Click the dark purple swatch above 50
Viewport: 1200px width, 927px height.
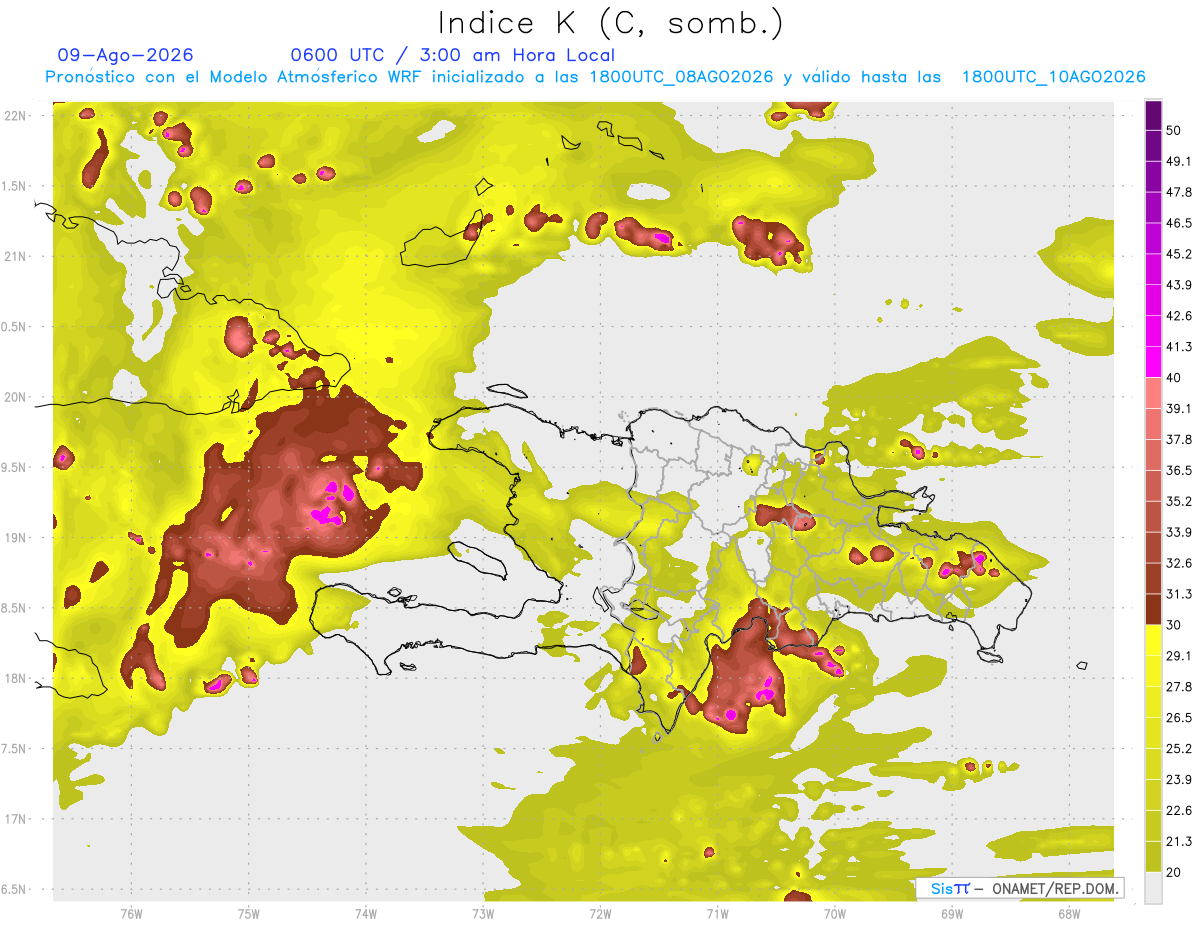pyautogui.click(x=1153, y=115)
